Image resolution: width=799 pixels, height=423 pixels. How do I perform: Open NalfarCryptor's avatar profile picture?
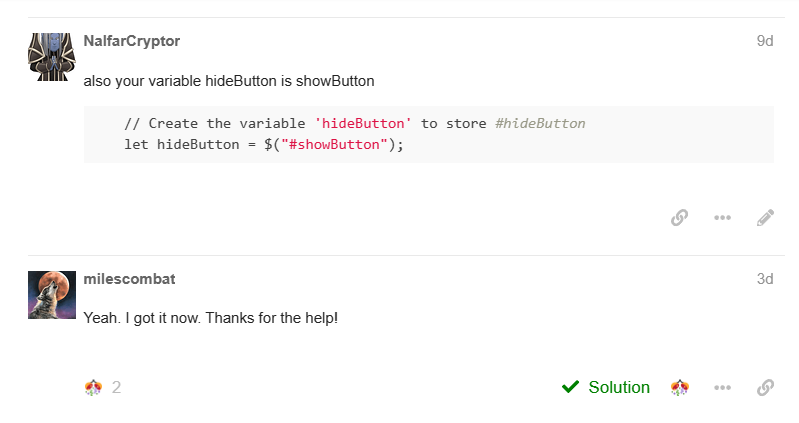tap(52, 57)
